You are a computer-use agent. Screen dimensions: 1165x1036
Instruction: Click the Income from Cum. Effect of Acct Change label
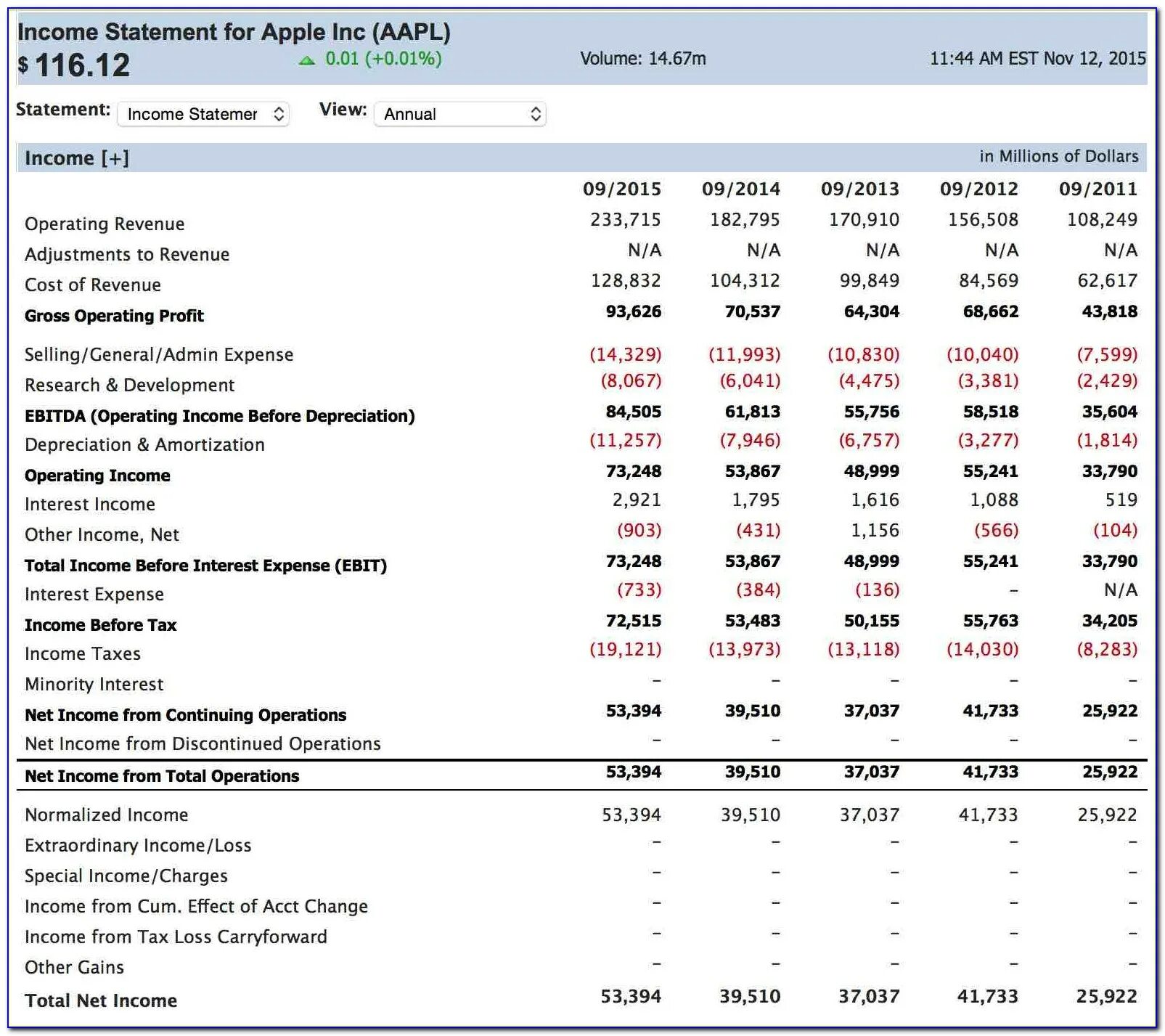point(196,906)
